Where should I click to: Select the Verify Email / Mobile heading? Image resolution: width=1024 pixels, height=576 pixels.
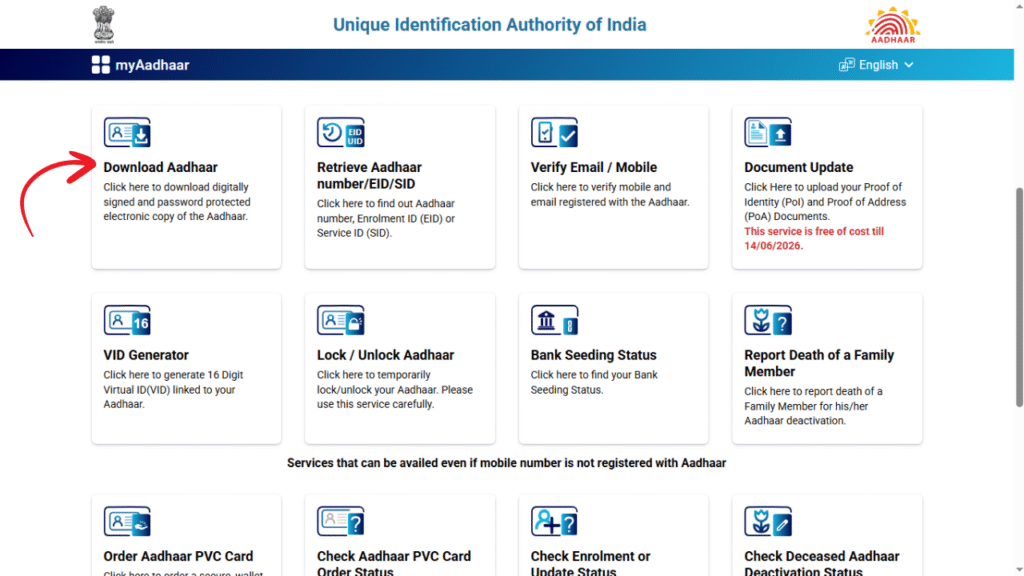click(594, 167)
